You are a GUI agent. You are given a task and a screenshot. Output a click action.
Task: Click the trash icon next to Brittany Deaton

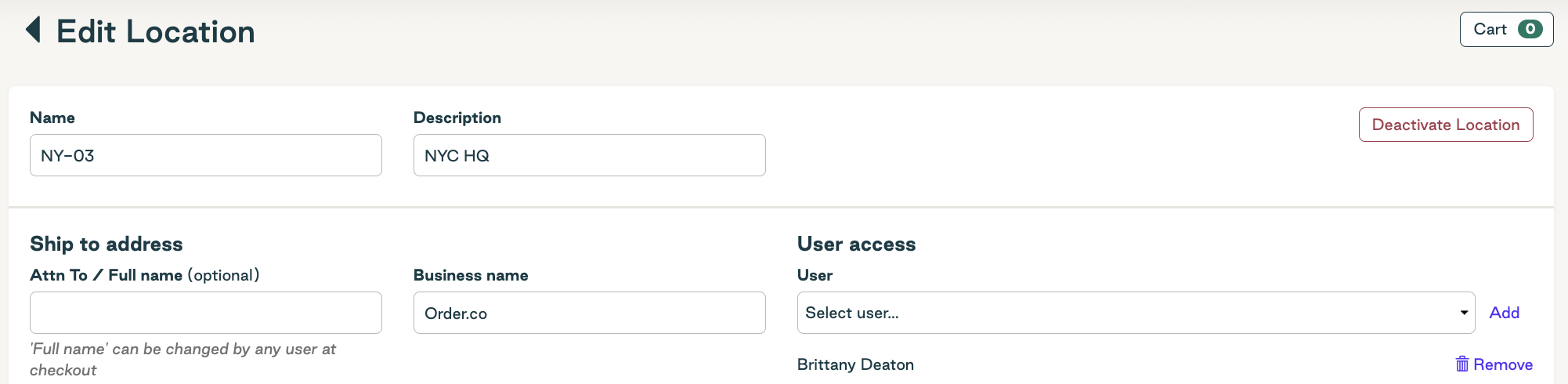click(1461, 364)
